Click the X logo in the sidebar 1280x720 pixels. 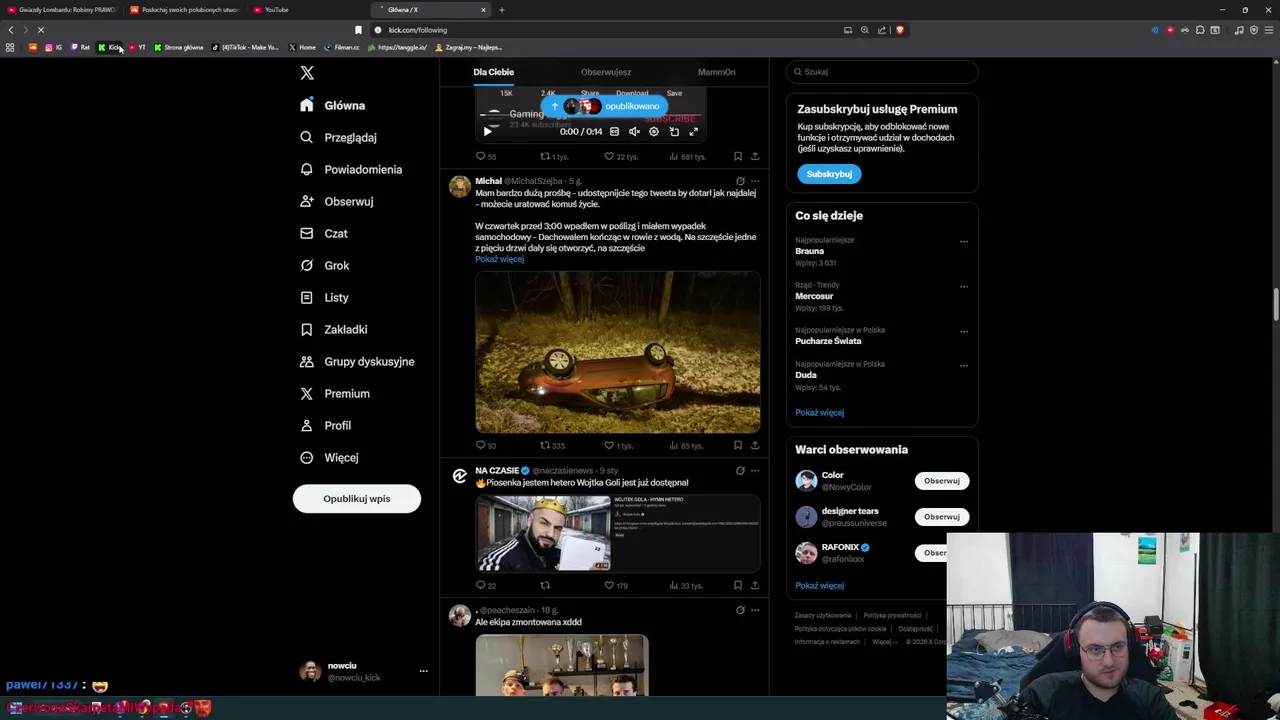click(307, 73)
